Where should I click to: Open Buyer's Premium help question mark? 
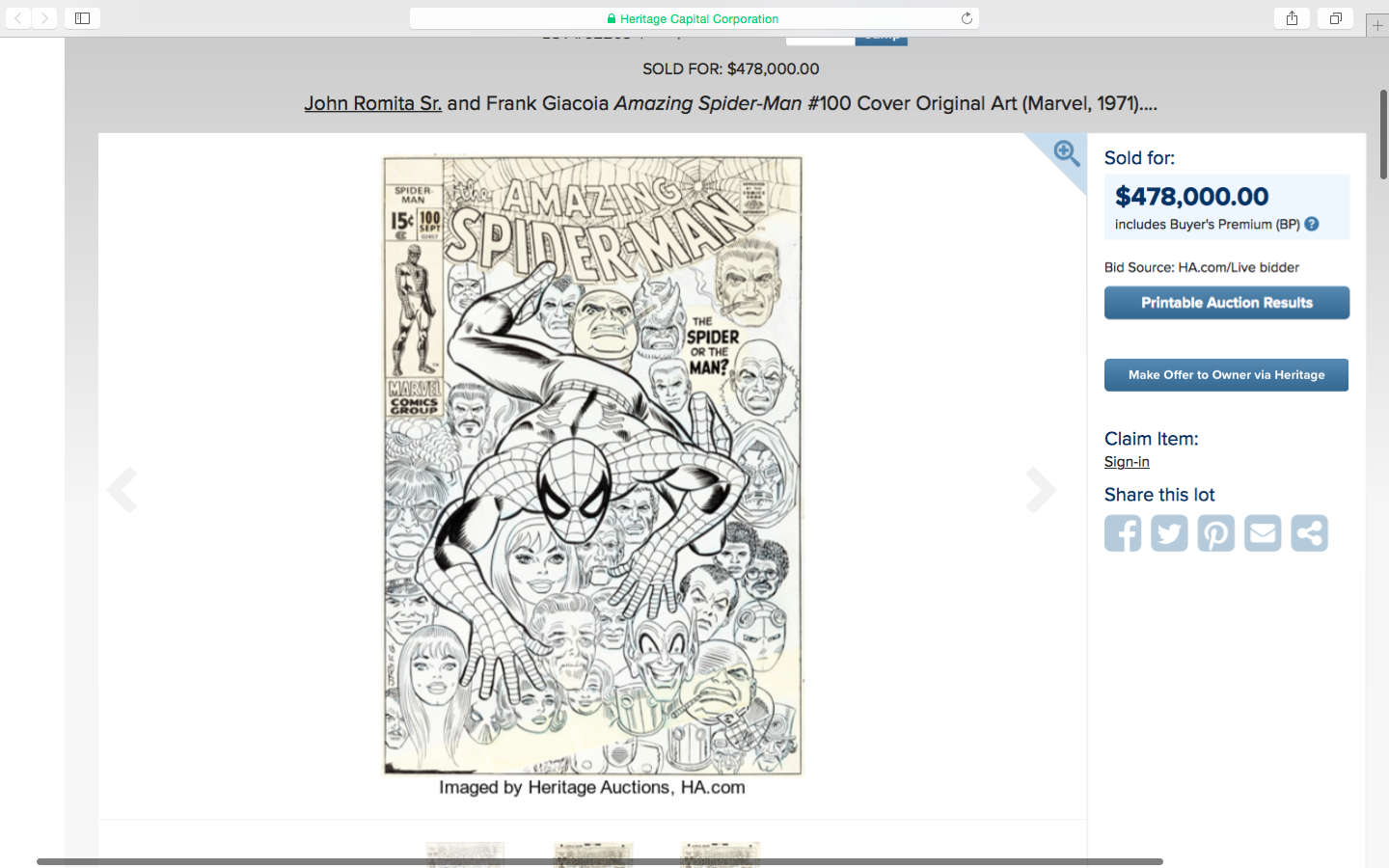[x=1312, y=224]
